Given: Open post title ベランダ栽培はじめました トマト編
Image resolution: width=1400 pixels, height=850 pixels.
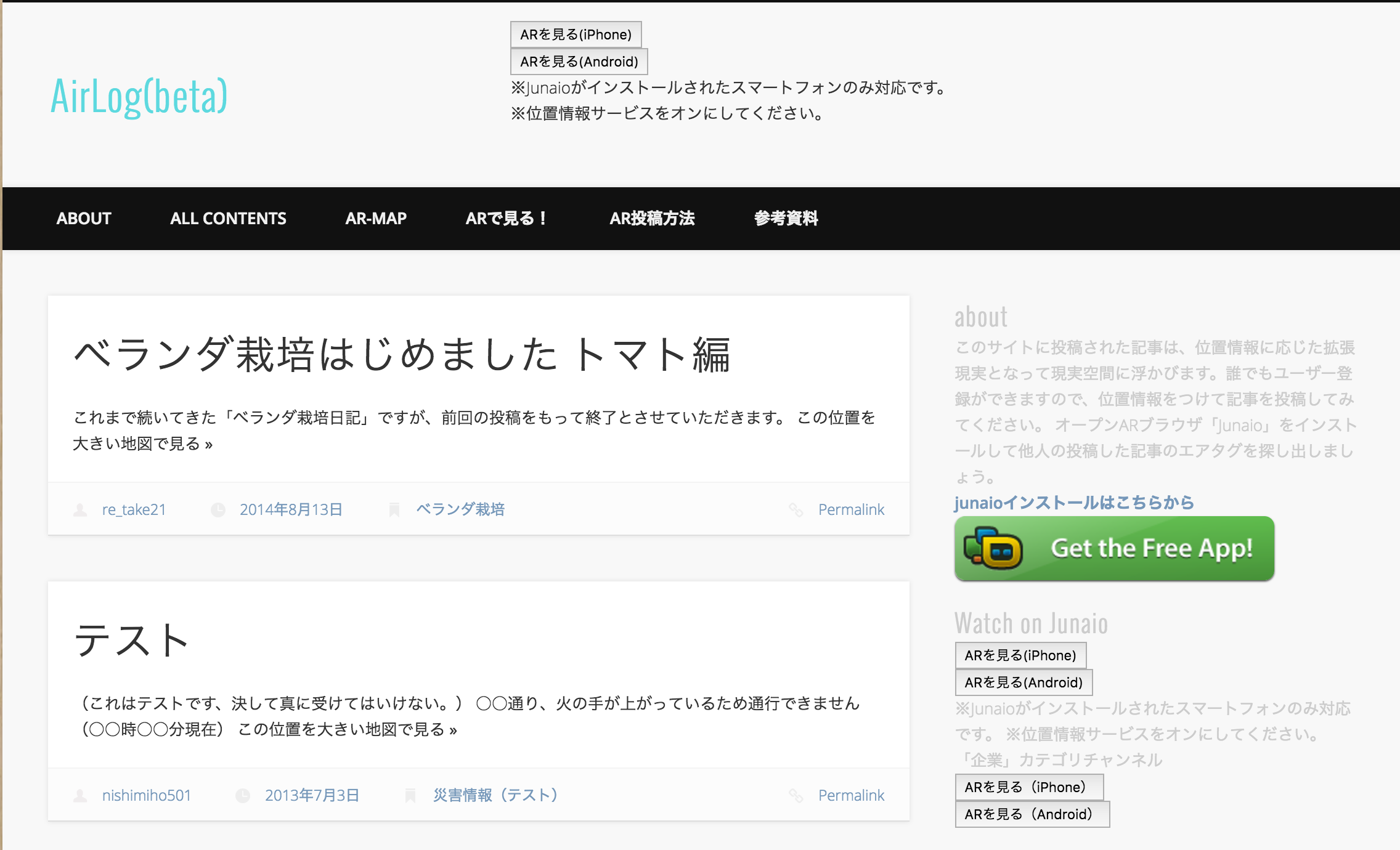Looking at the screenshot, I should [402, 355].
